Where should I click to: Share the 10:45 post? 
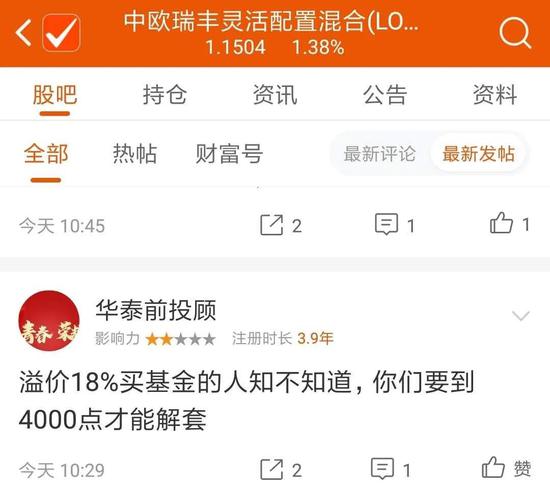pos(281,225)
